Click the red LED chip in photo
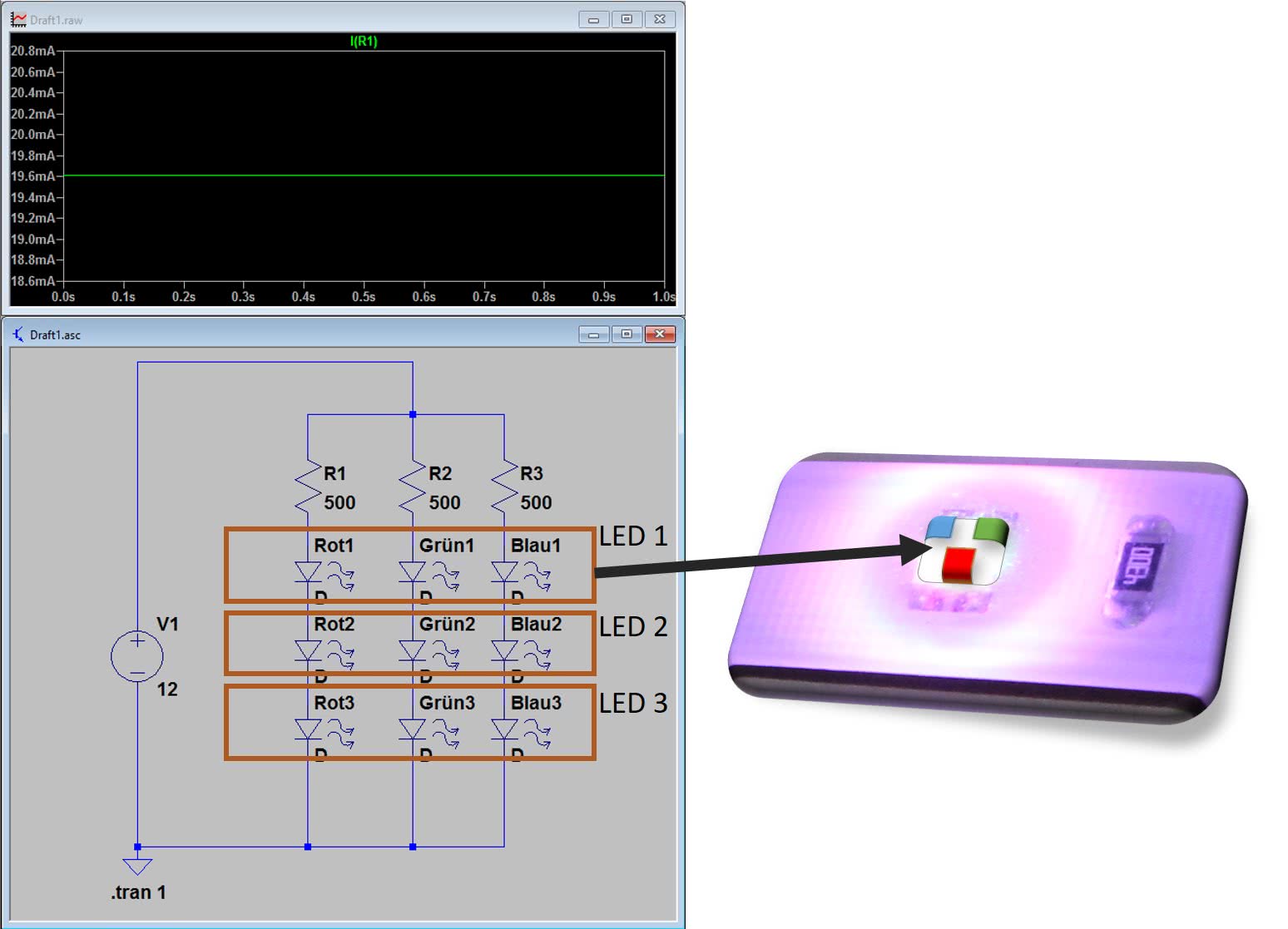1288x929 pixels. click(x=958, y=564)
